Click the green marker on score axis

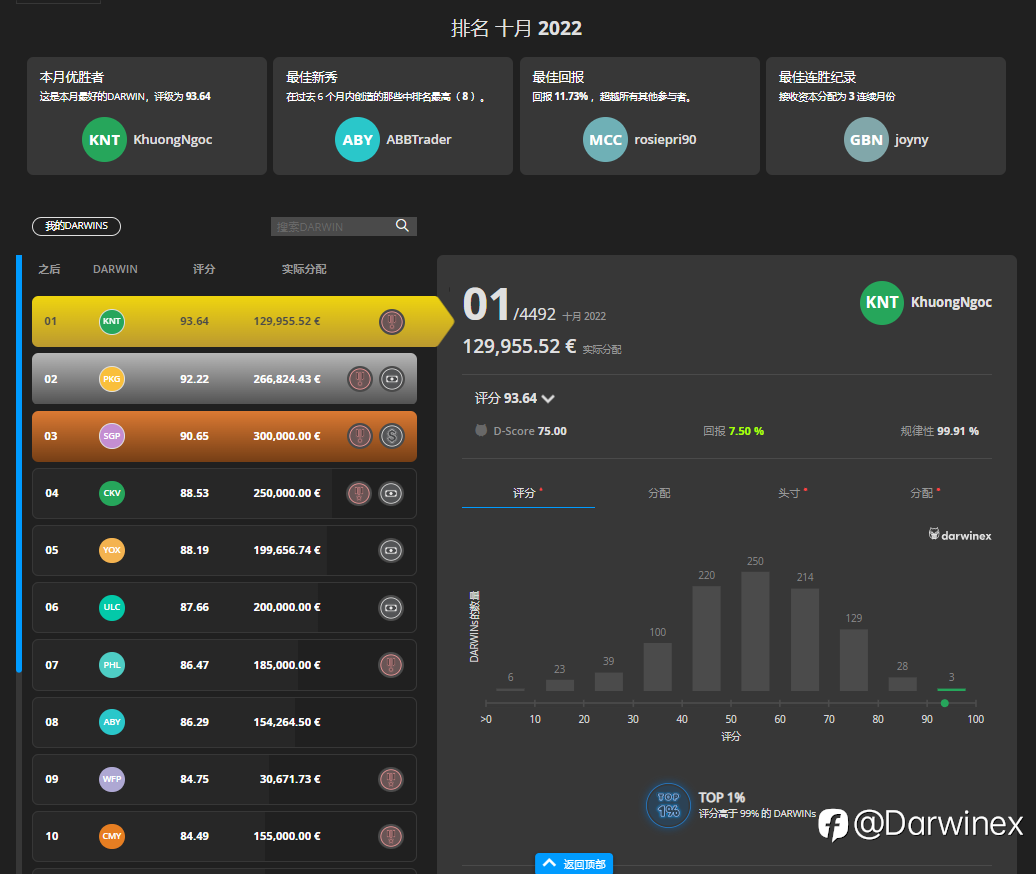(x=945, y=703)
